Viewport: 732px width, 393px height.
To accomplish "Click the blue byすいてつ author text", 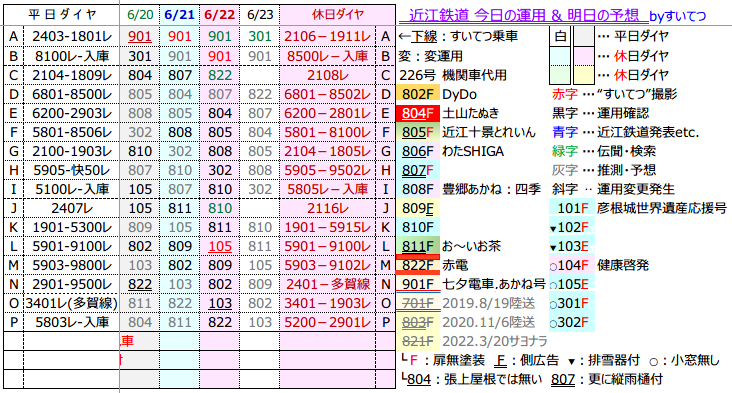I will point(677,16).
